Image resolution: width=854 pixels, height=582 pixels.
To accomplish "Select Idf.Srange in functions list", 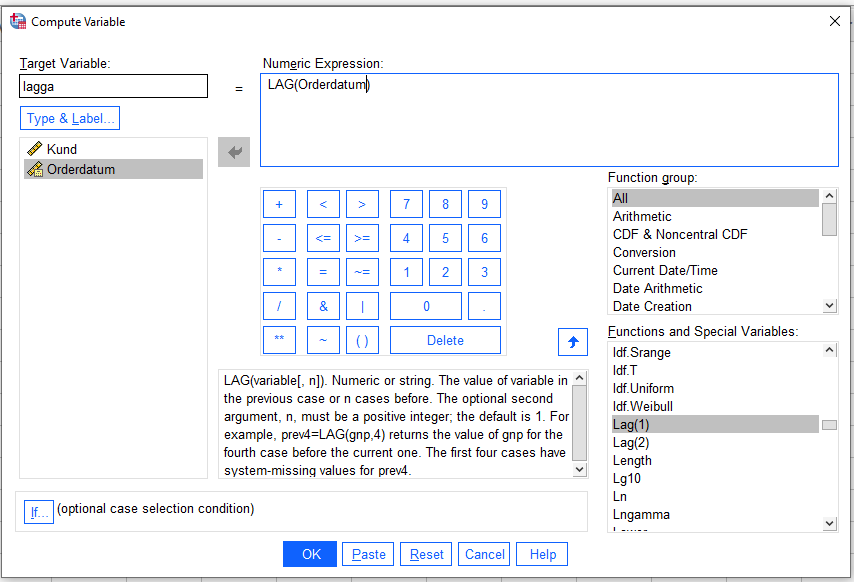I will (715, 352).
